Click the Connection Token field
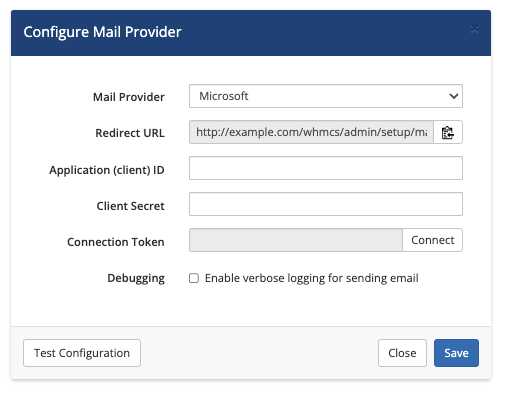This screenshot has height=395, width=505. coord(296,240)
